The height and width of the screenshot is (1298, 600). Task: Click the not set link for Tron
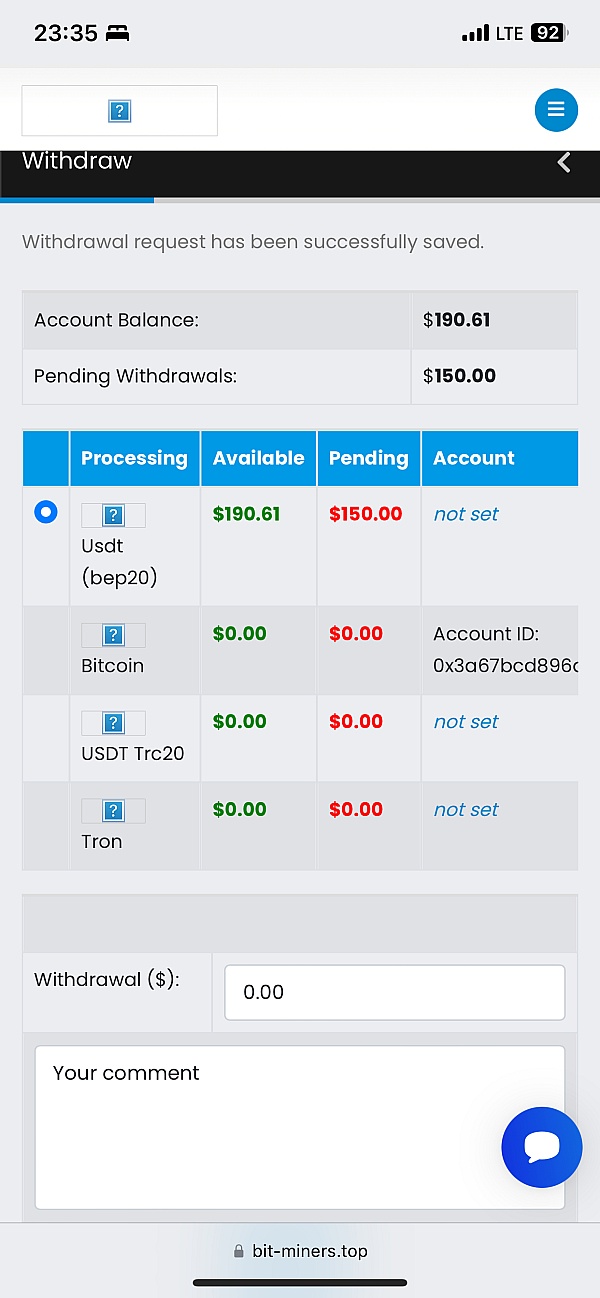[466, 809]
